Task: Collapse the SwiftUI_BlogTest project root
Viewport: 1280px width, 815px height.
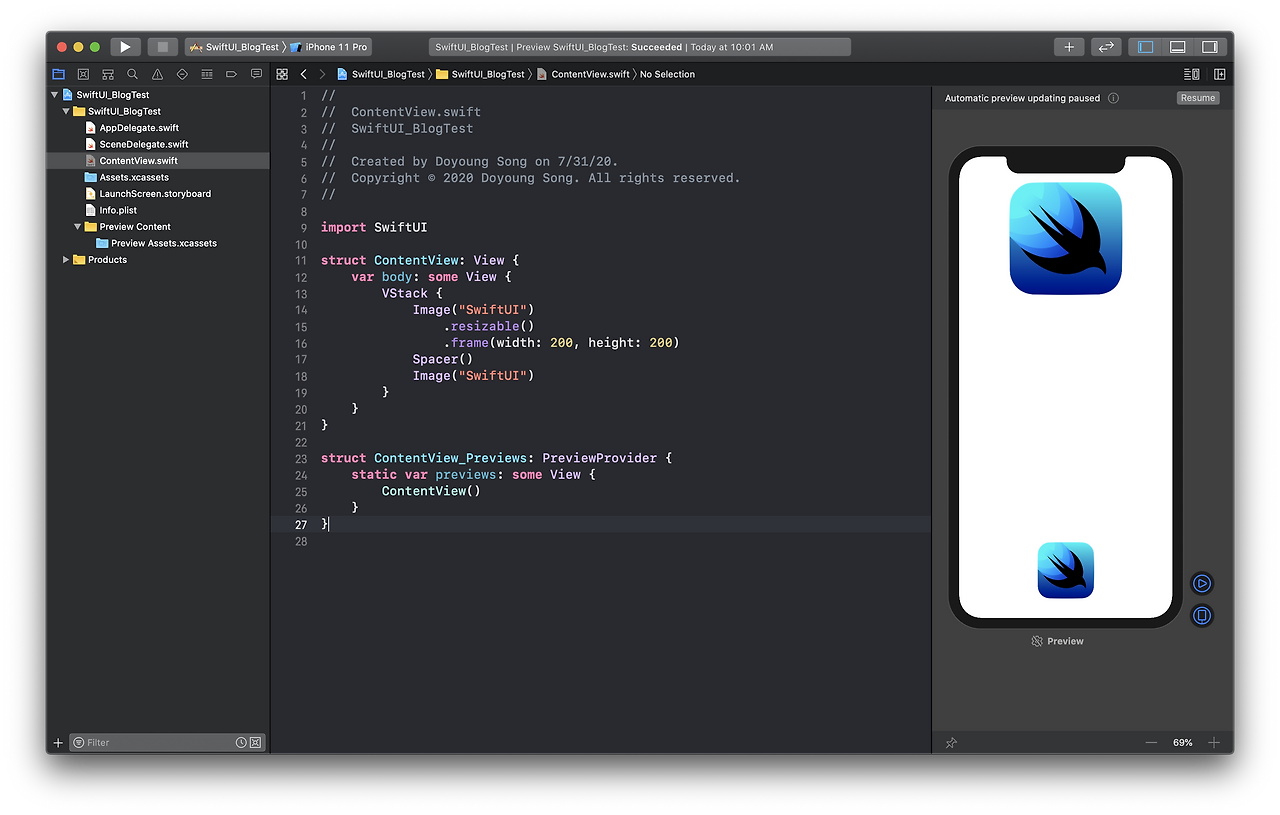Action: coord(55,95)
